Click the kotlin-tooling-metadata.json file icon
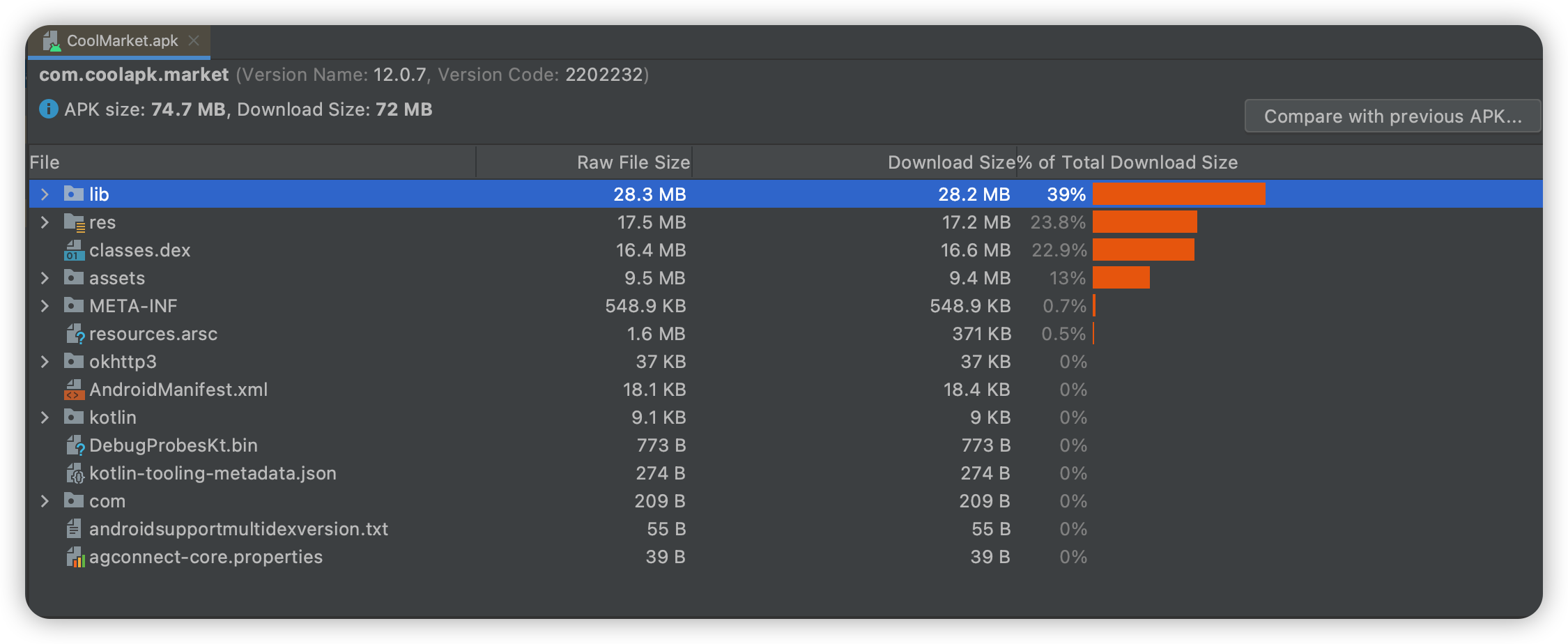 (x=75, y=473)
